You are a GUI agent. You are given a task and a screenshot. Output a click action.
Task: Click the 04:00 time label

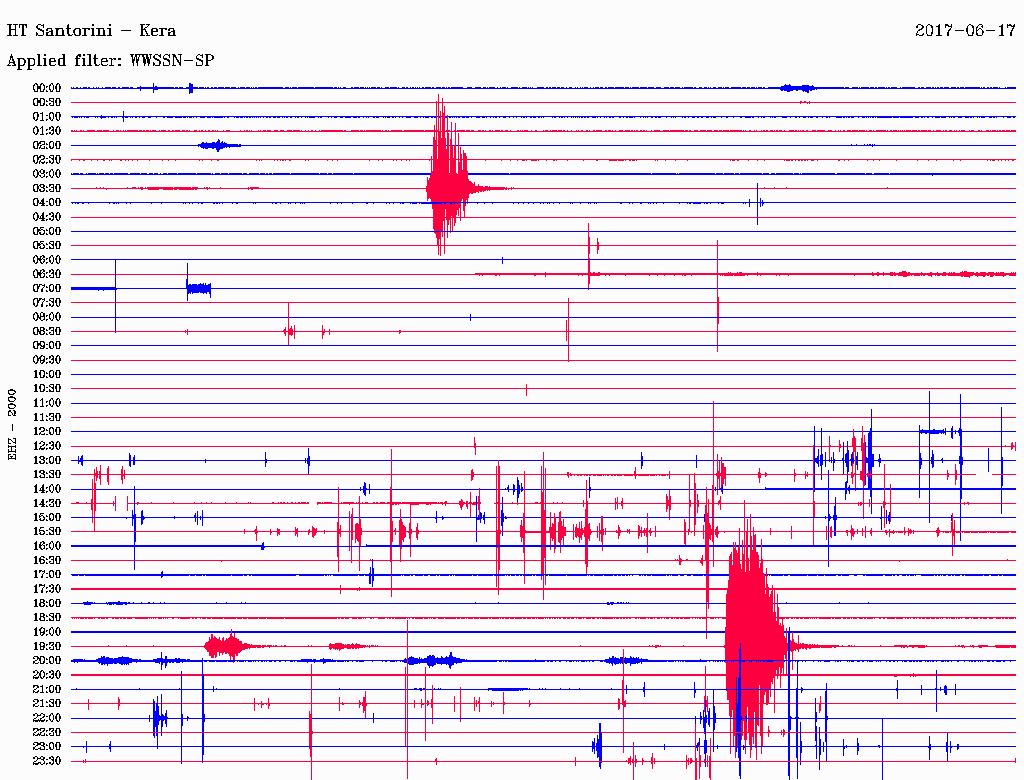click(x=47, y=203)
